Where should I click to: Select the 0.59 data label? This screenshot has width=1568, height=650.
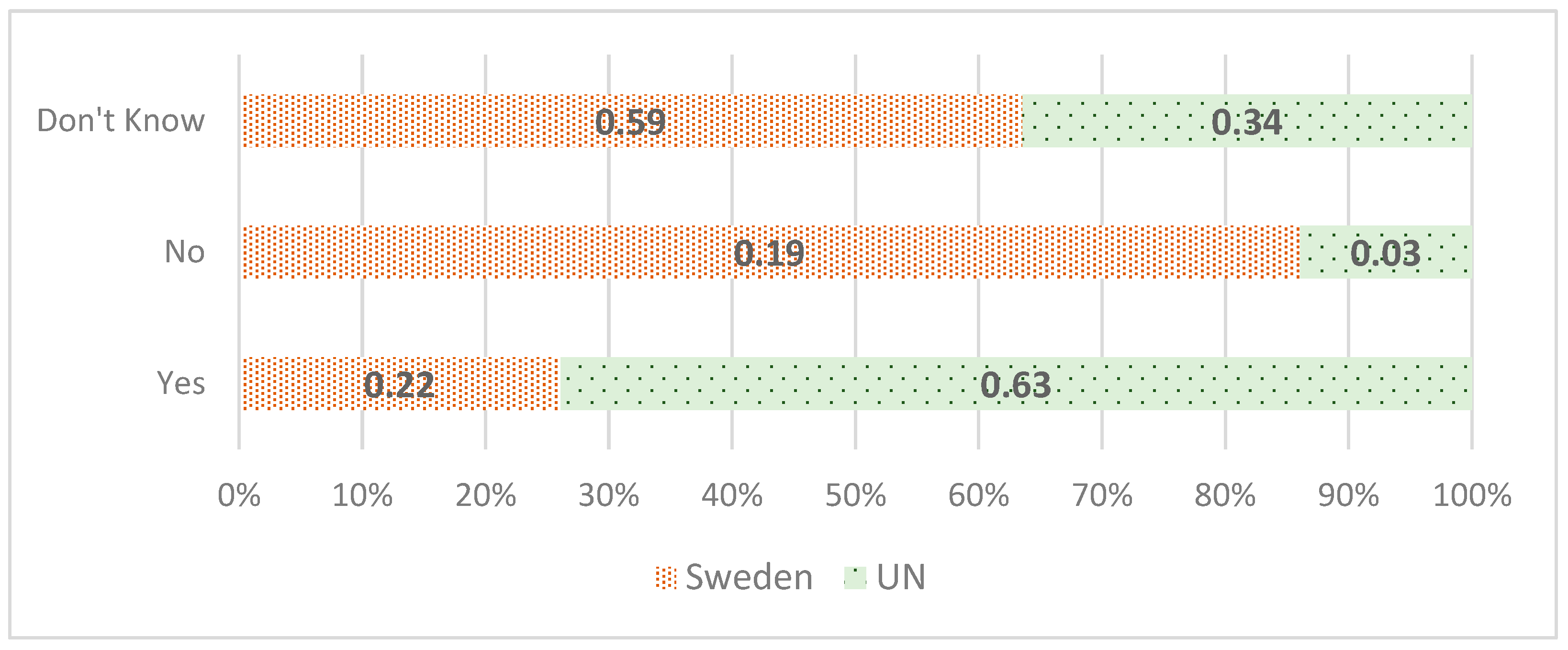tap(631, 122)
